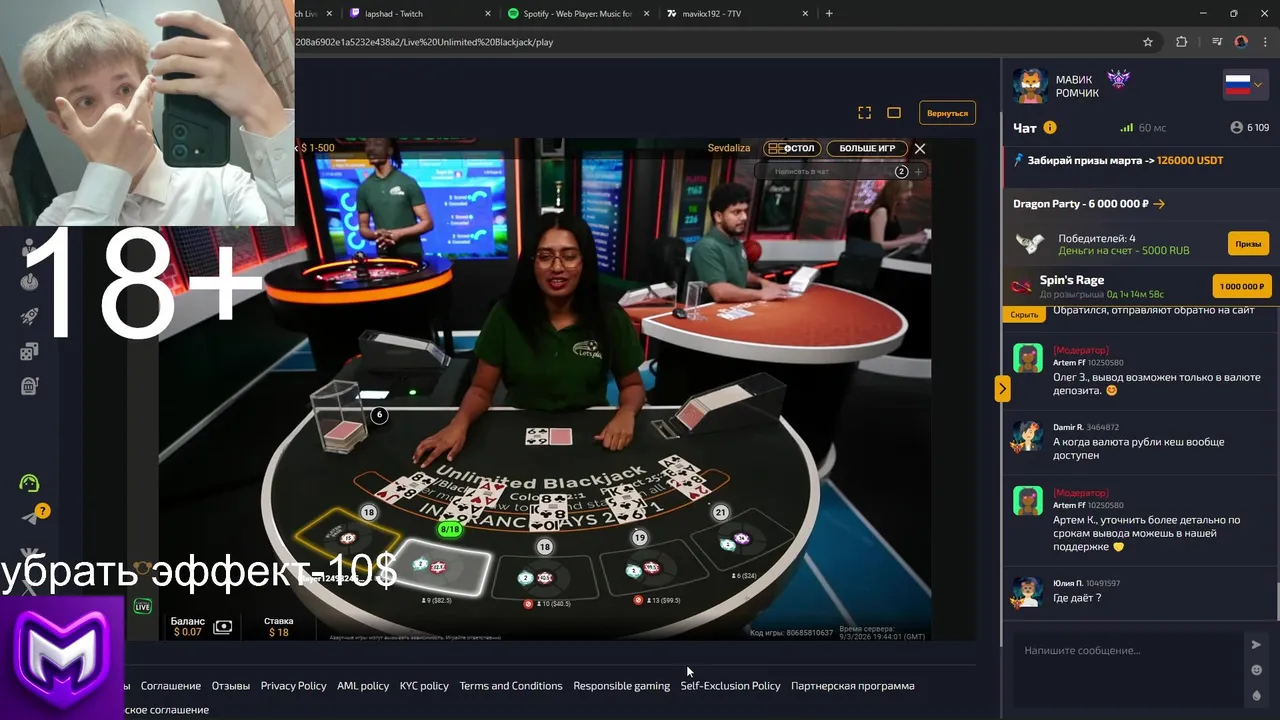Open the Telegram help icon with question badge
1280x720 pixels.
[x=34, y=516]
